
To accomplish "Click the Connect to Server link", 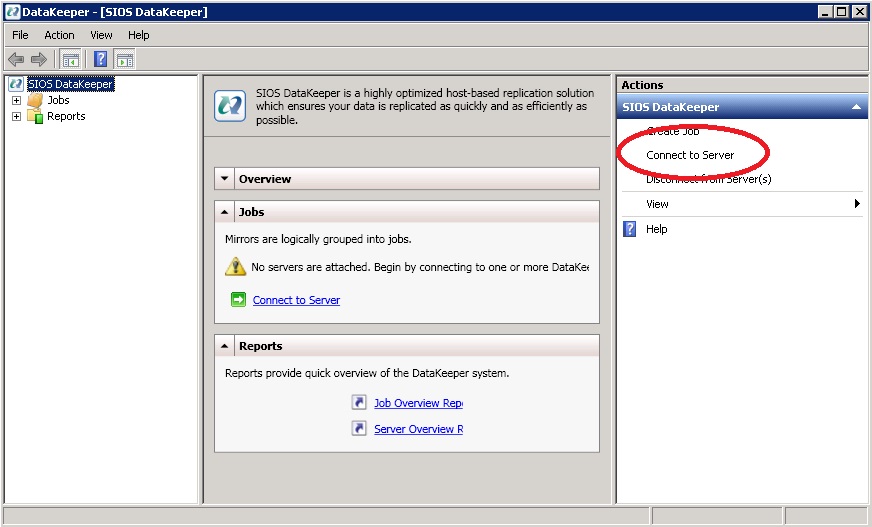I will tap(296, 300).
